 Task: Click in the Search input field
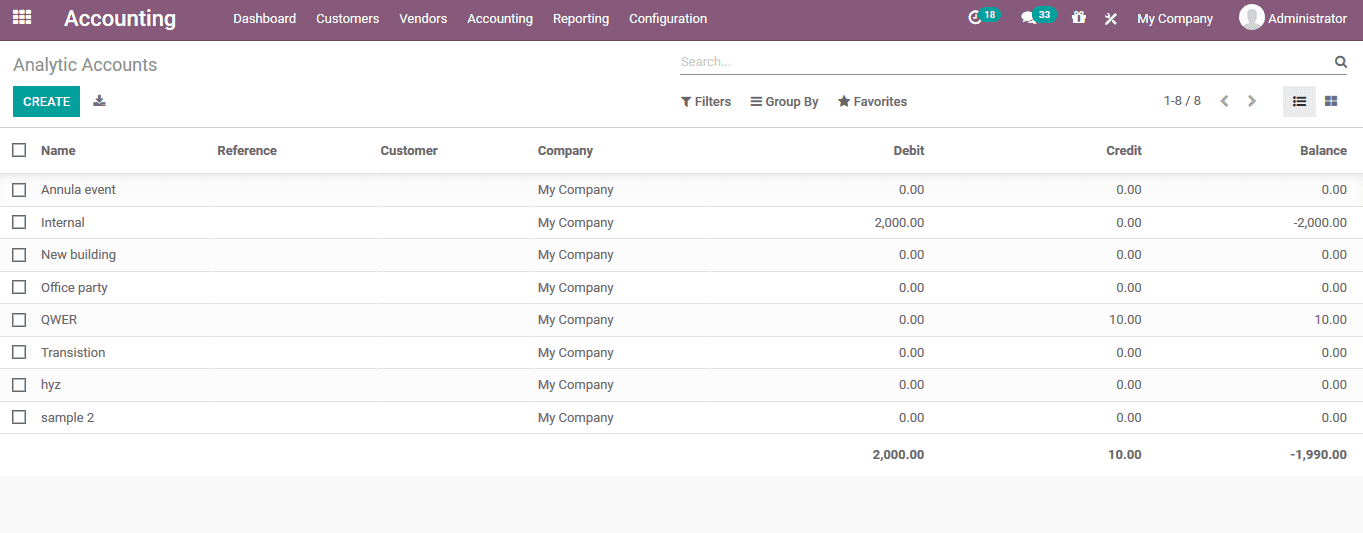[x=1000, y=62]
